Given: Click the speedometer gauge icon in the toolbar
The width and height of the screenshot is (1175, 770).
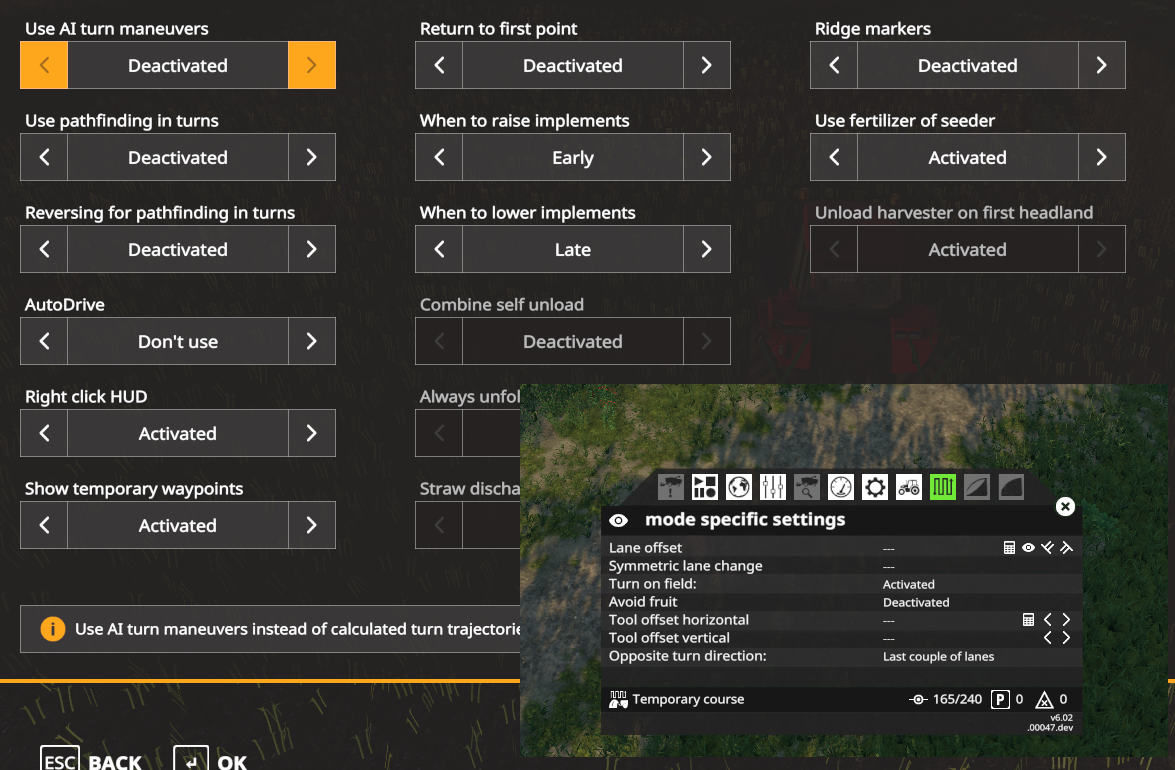Looking at the screenshot, I should [x=841, y=486].
